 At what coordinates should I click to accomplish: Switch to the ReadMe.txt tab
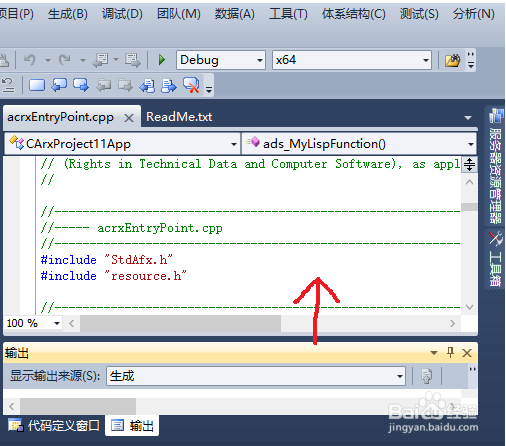pyautogui.click(x=179, y=117)
